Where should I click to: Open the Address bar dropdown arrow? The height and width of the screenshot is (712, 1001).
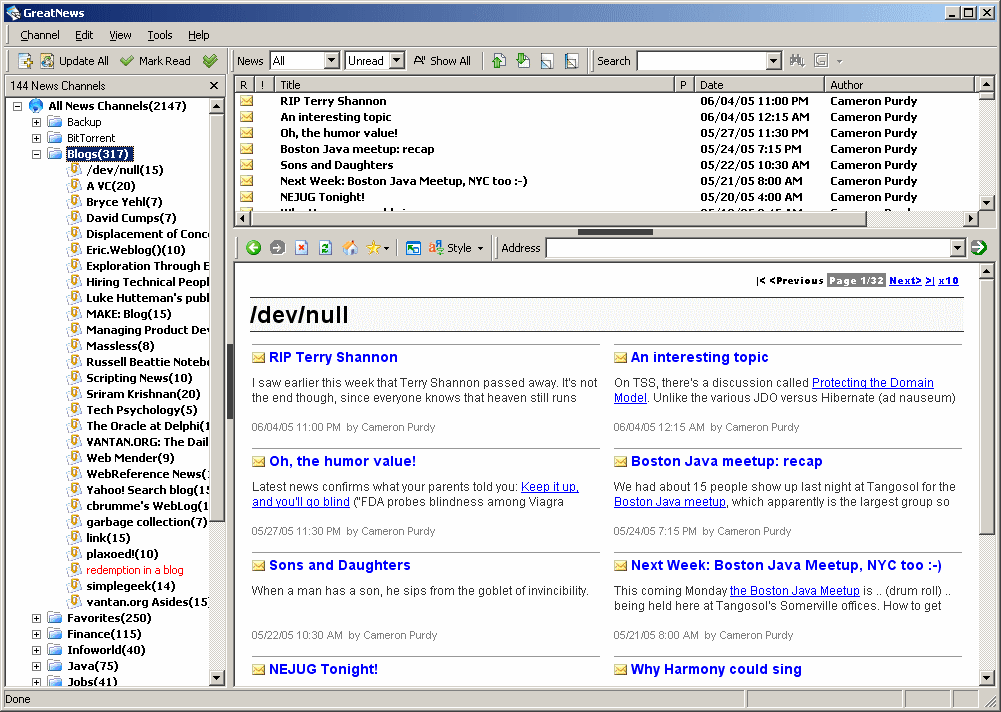click(957, 248)
